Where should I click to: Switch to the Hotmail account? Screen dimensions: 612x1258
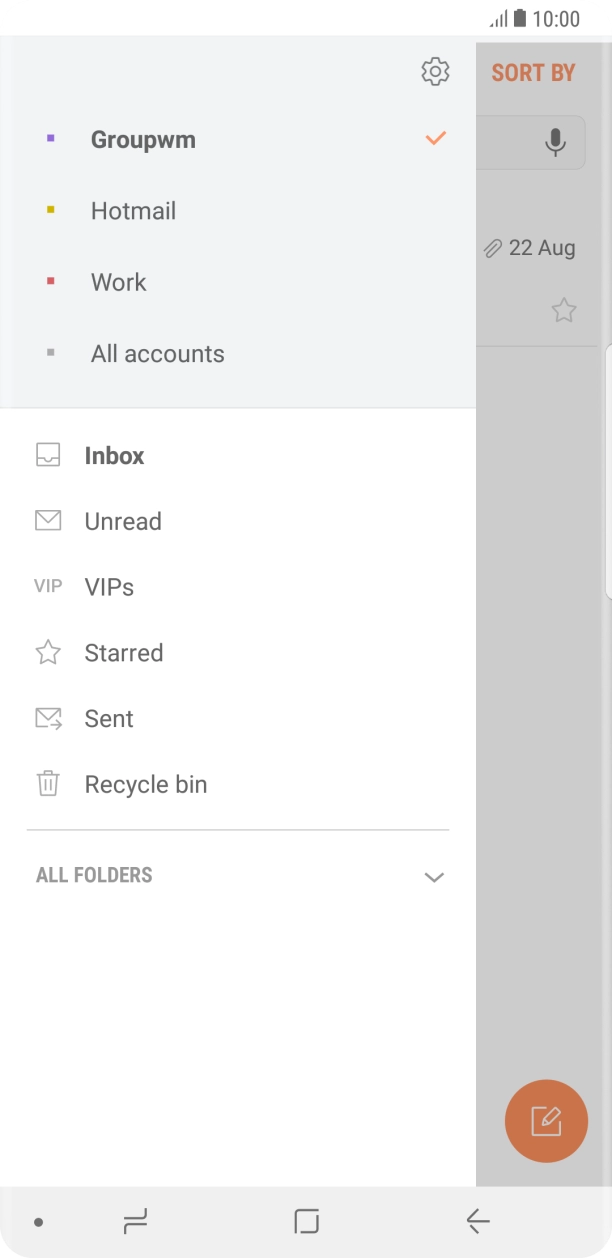pos(133,210)
